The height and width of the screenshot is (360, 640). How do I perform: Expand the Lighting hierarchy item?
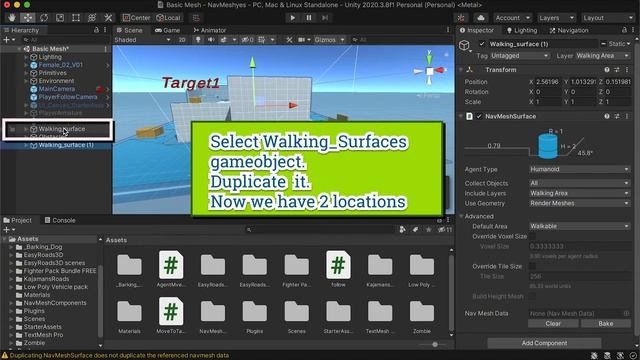(x=26, y=57)
